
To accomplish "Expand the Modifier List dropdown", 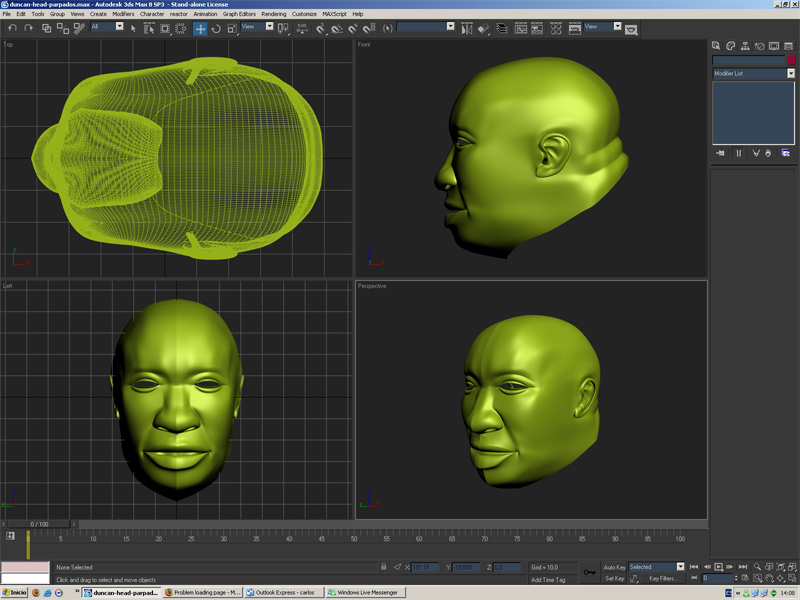I will coord(754,73).
